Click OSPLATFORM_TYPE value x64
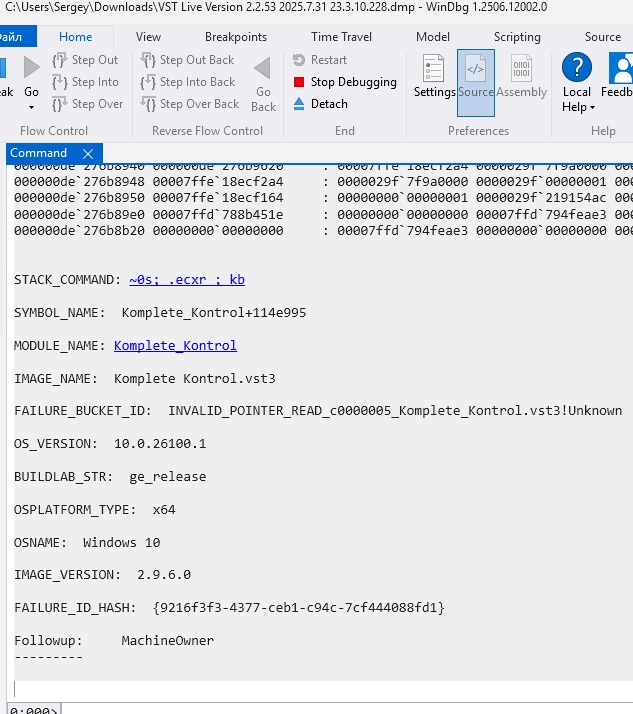 pyautogui.click(x=164, y=510)
